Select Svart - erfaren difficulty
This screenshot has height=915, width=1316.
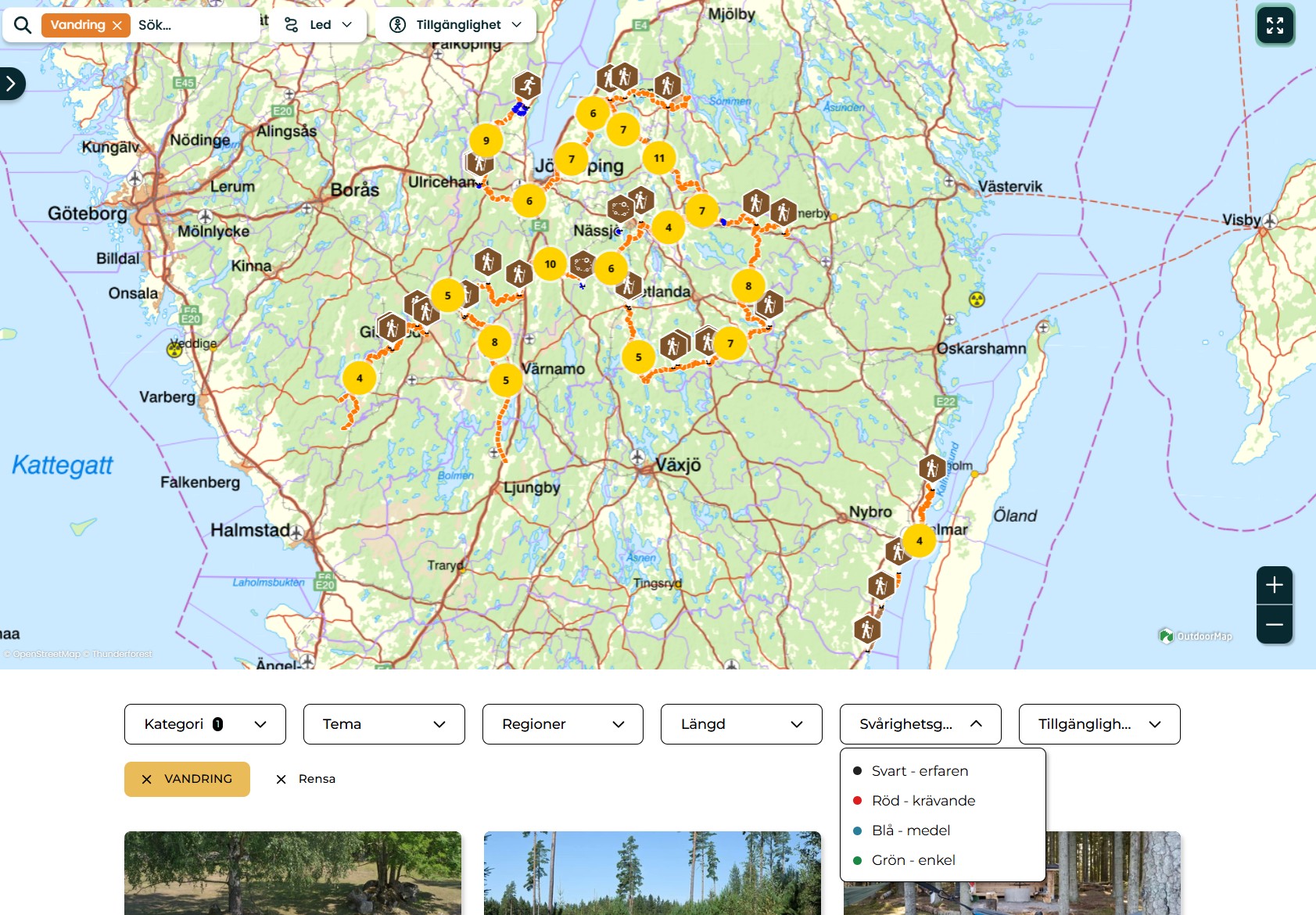pos(920,771)
